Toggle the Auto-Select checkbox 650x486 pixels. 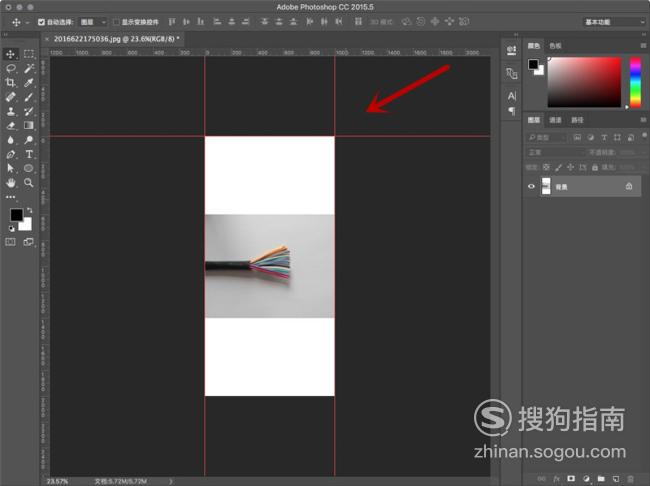(41, 22)
